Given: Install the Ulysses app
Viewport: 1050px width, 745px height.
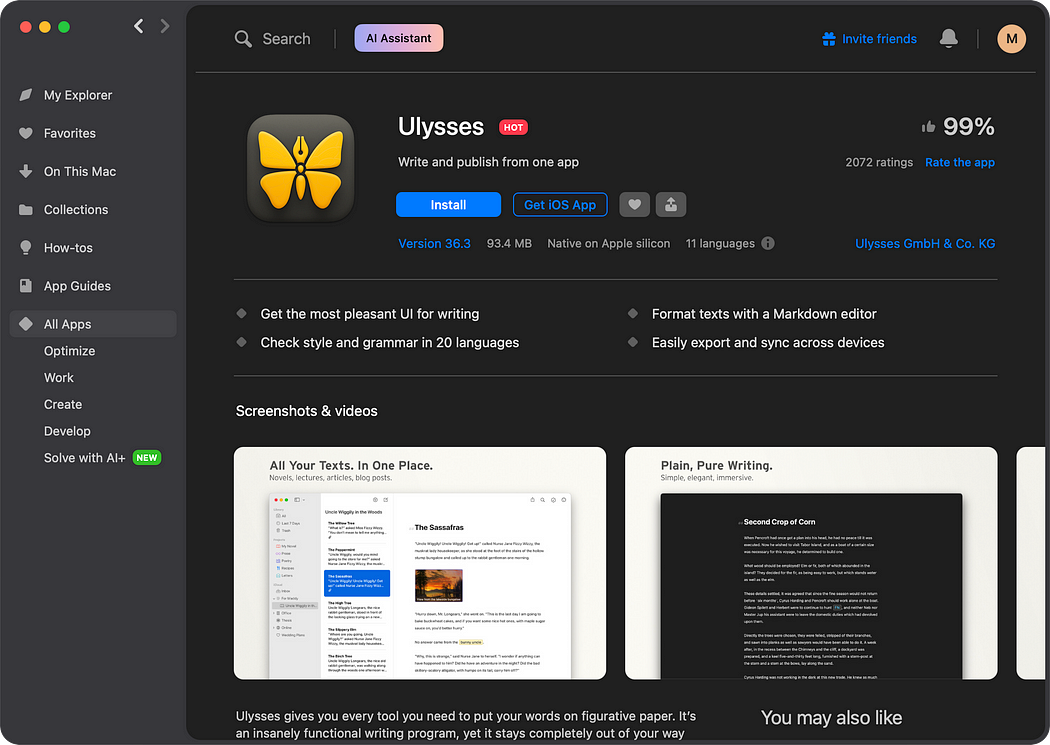Looking at the screenshot, I should [448, 205].
